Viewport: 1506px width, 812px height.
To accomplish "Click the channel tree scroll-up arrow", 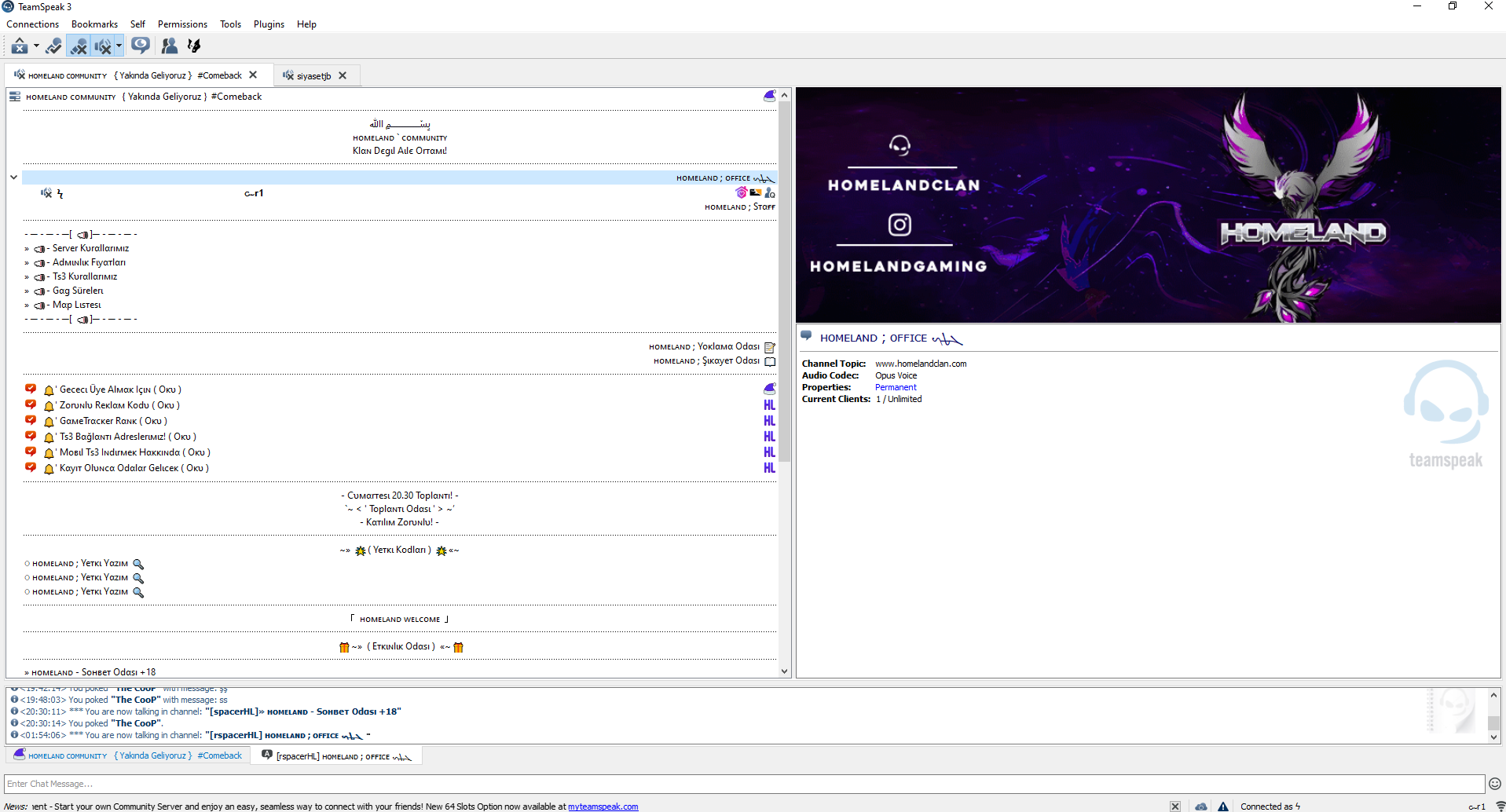I will point(784,95).
